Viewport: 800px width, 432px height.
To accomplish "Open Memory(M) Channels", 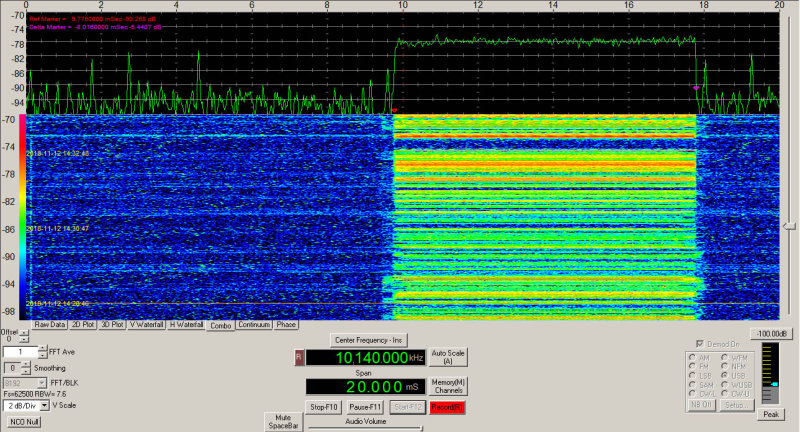I will point(447,386).
